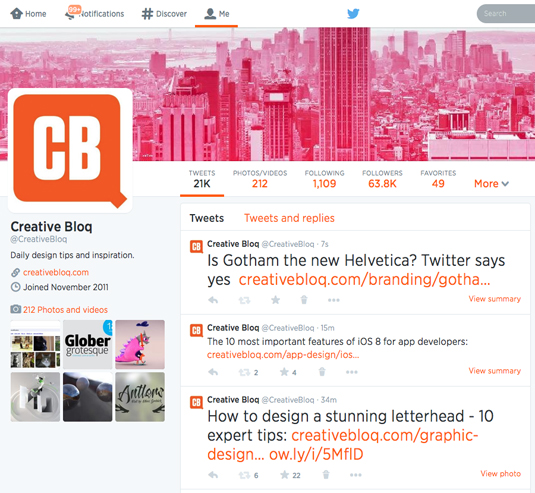This screenshot has height=493, width=535.
Task: View the Following 1,109 list
Action: point(324,179)
